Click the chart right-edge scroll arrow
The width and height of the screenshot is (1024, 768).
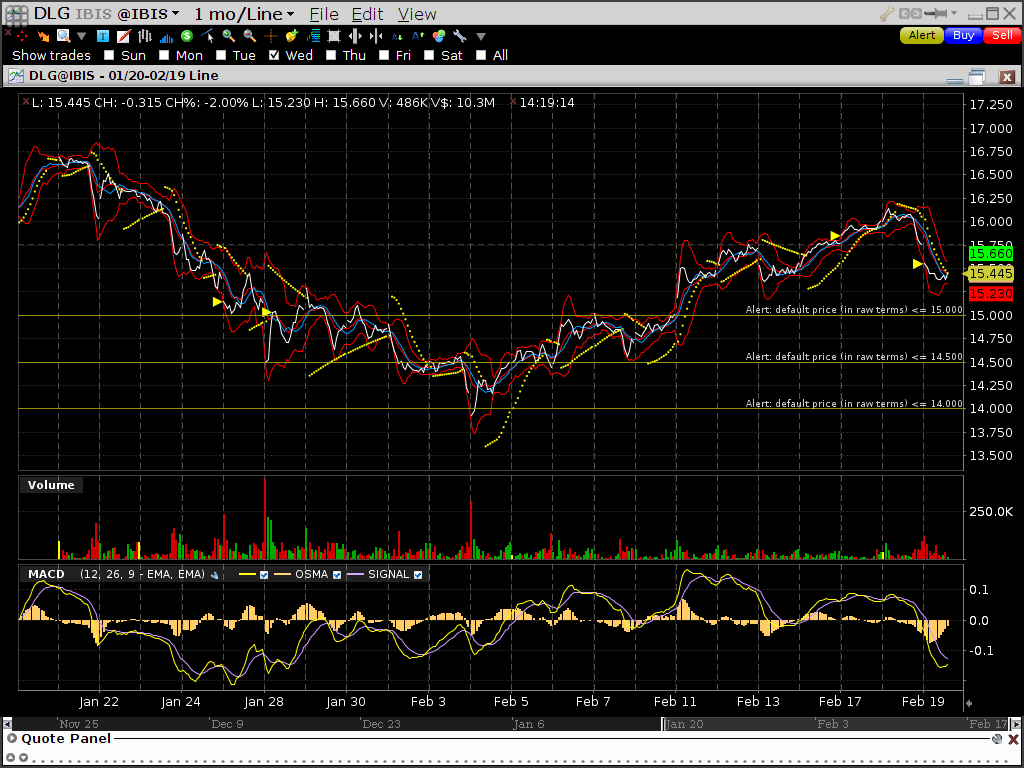pyautogui.click(x=969, y=703)
